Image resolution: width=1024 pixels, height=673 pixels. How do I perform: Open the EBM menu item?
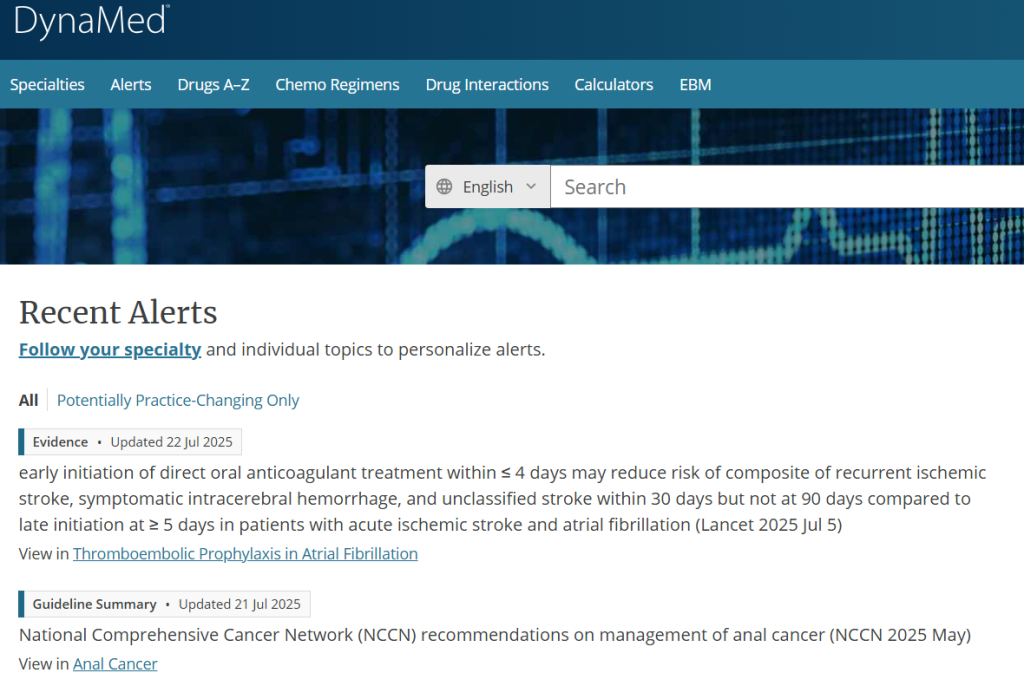point(695,84)
